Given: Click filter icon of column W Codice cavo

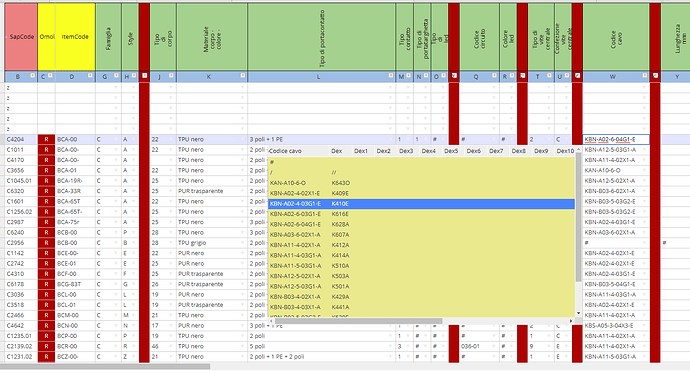Looking at the screenshot, I should [x=645, y=76].
